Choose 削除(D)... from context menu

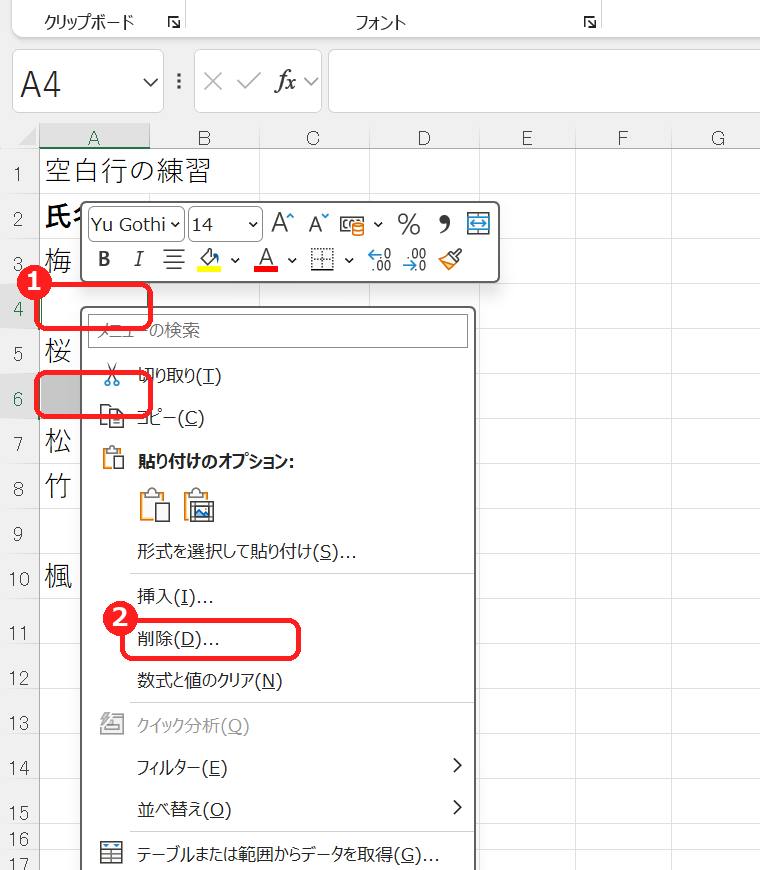click(x=178, y=639)
